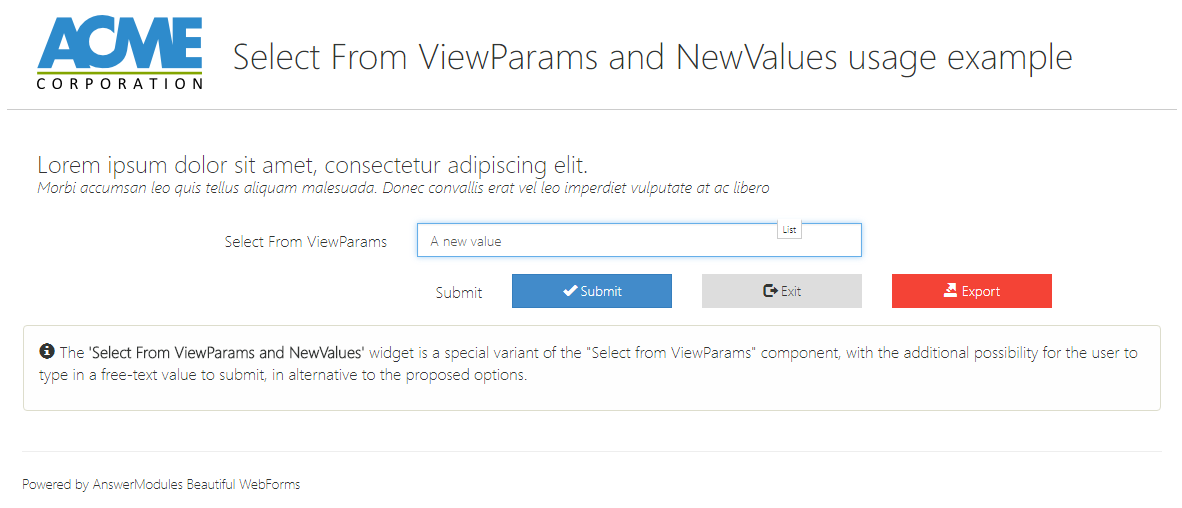Click the italic 'Morbi accumsan' subtitle
This screenshot has width=1182, height=508.
pyautogui.click(x=402, y=188)
